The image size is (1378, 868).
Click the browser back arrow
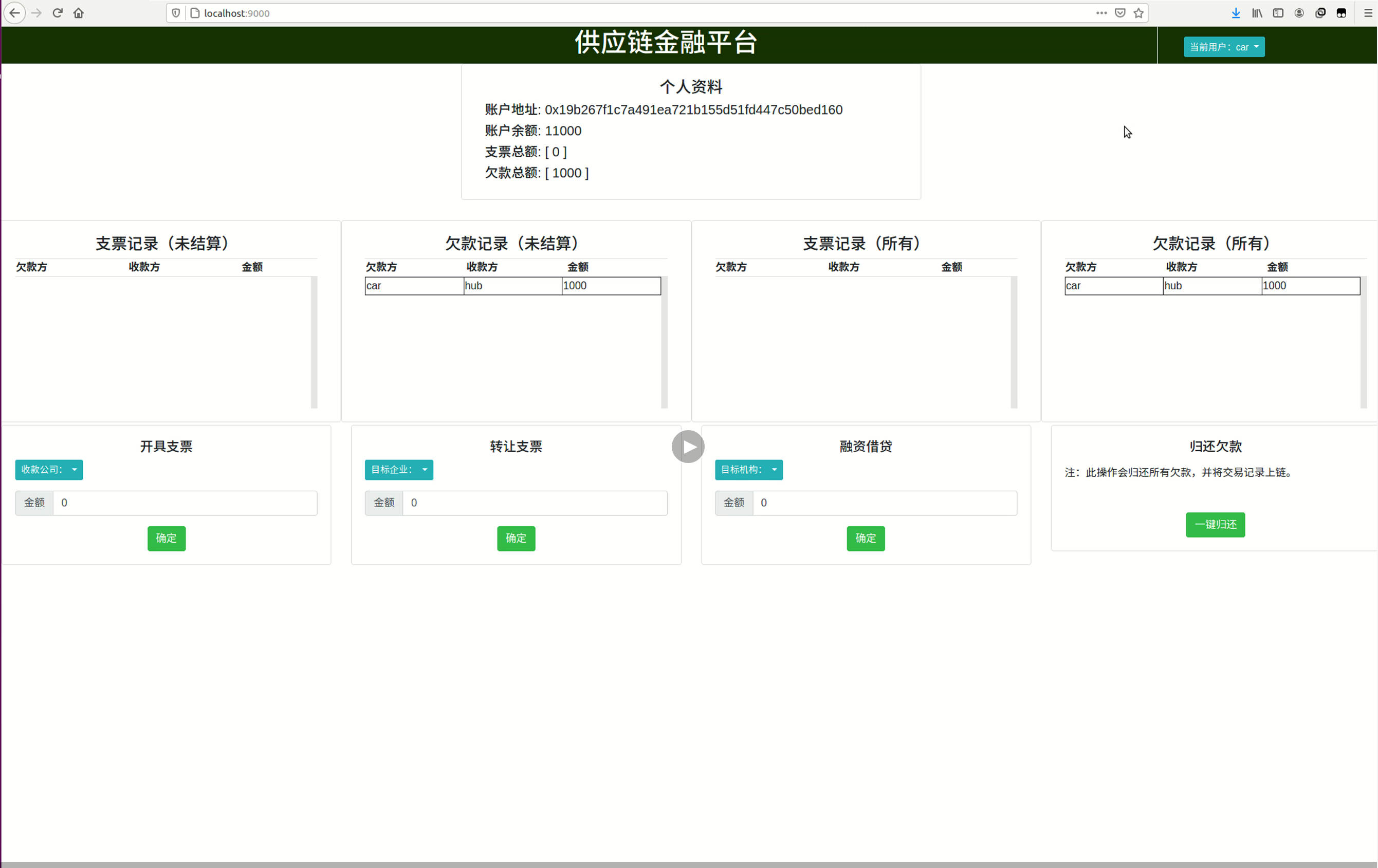[x=14, y=12]
